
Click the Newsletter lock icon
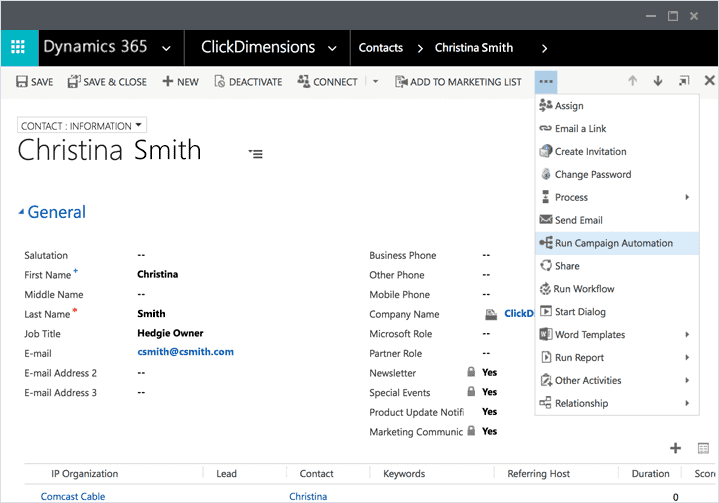pos(471,372)
